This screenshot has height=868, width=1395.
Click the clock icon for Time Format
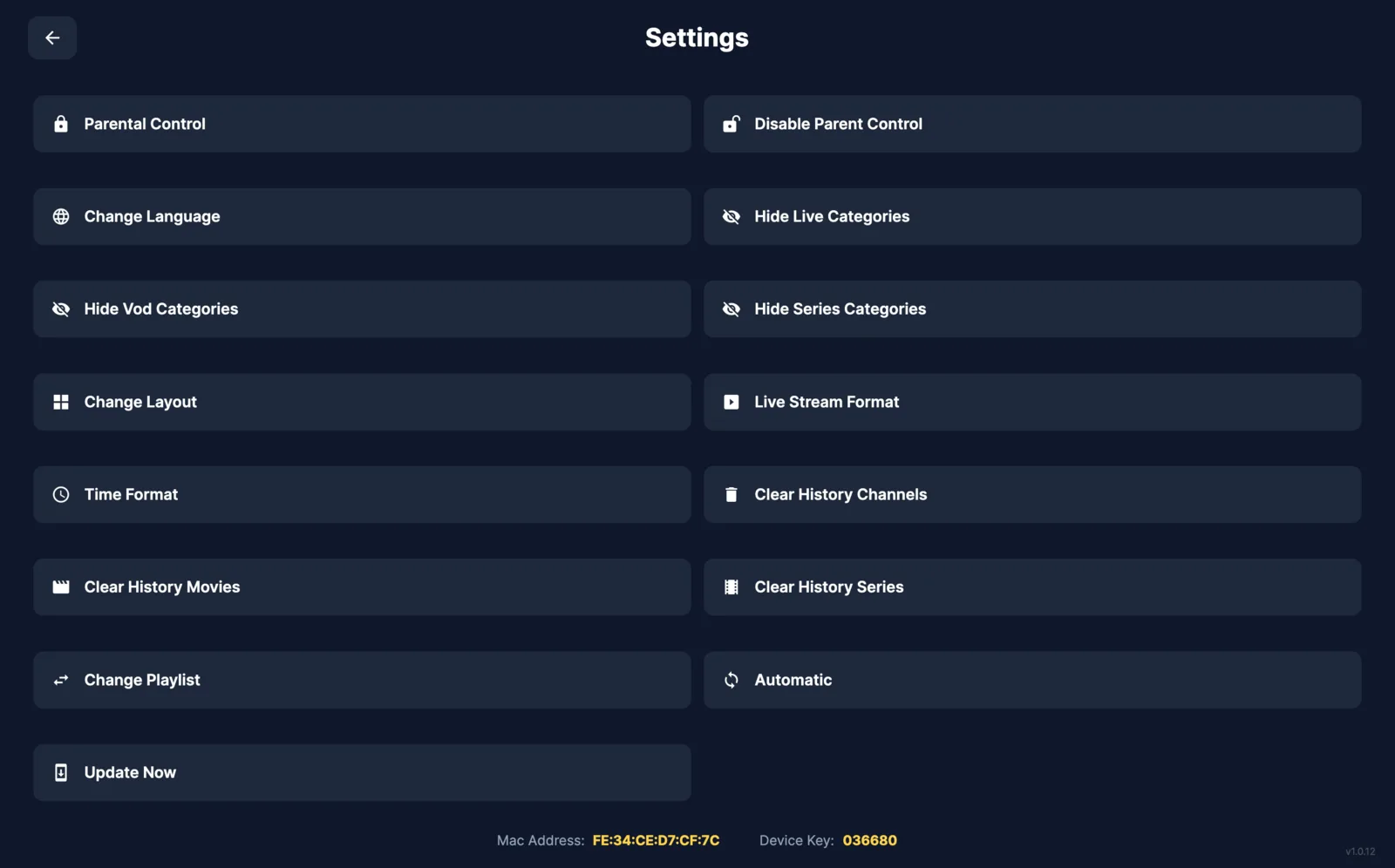point(61,494)
